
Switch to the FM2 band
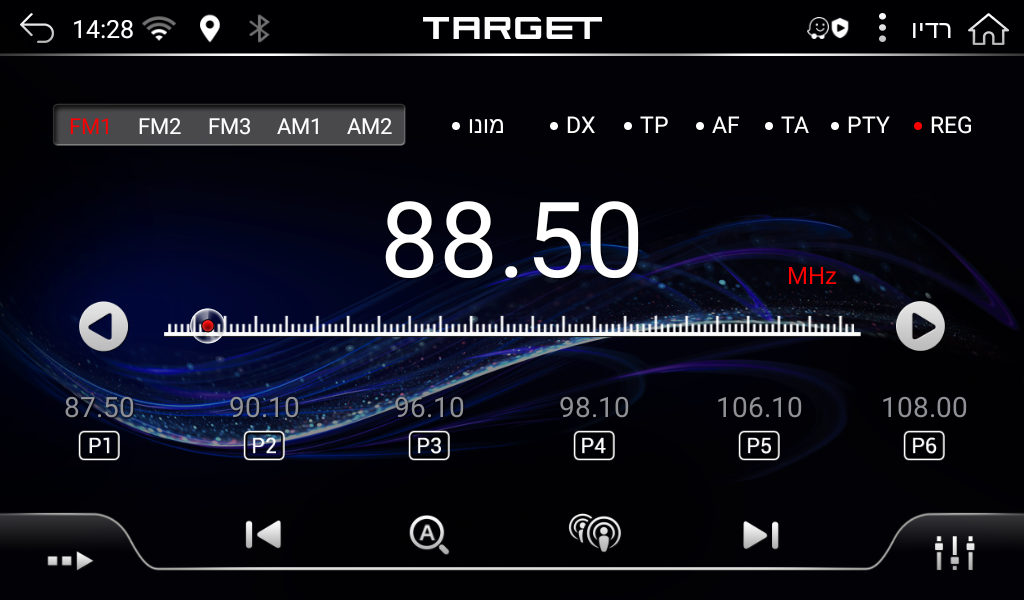tap(159, 126)
